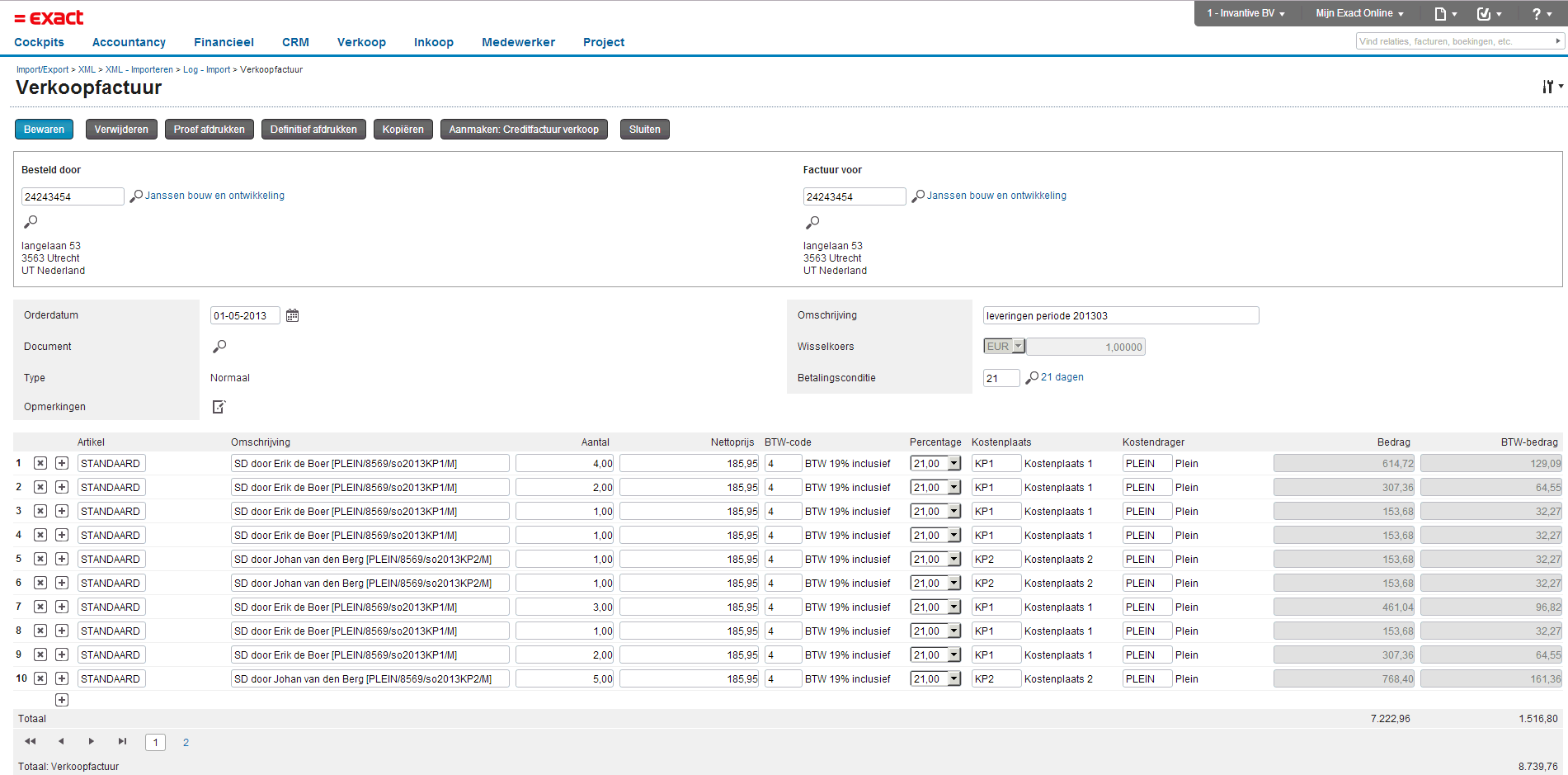Open Janssen bouw en ontwikkeling under Besteld door
Image resolution: width=1568 pixels, height=775 pixels.
click(214, 196)
